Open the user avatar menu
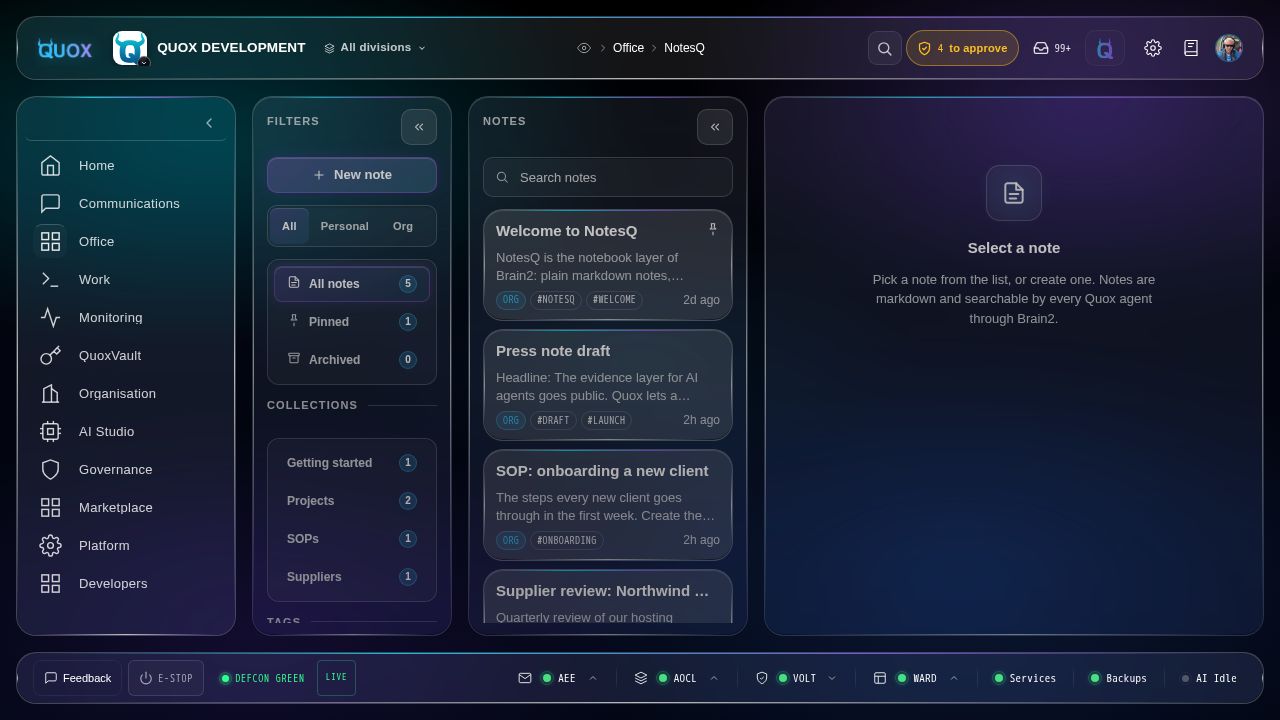 (1229, 48)
